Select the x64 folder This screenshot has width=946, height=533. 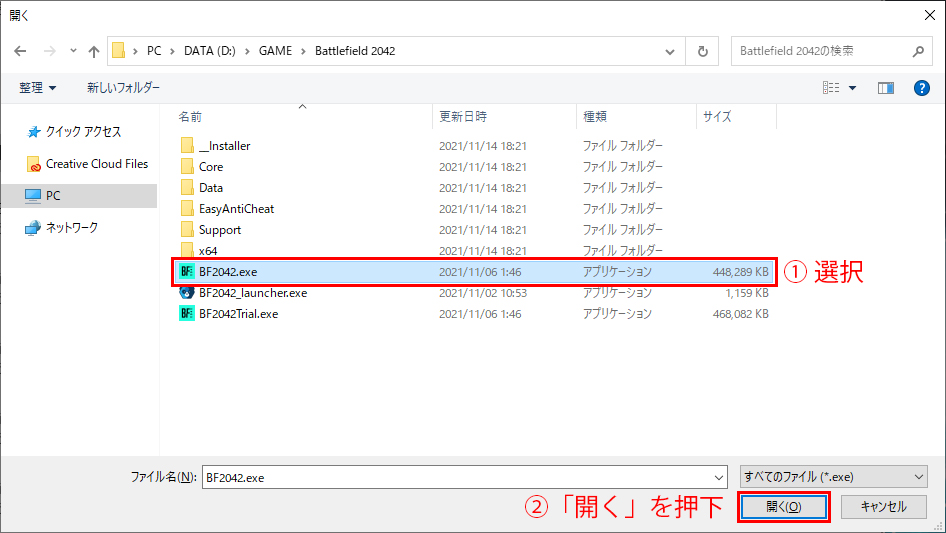click(x=208, y=251)
